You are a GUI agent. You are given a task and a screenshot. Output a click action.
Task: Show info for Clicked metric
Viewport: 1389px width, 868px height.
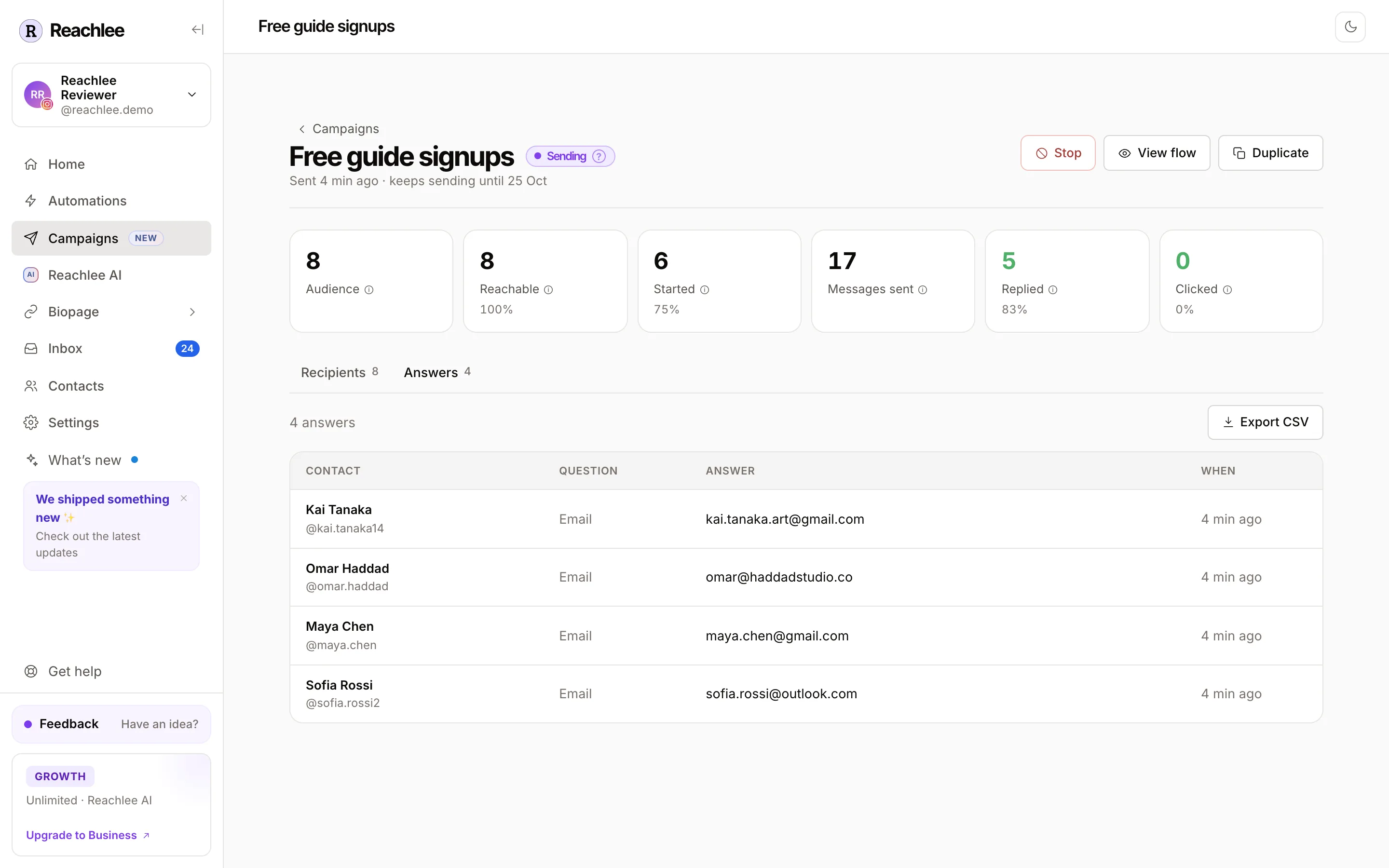pos(1227,290)
